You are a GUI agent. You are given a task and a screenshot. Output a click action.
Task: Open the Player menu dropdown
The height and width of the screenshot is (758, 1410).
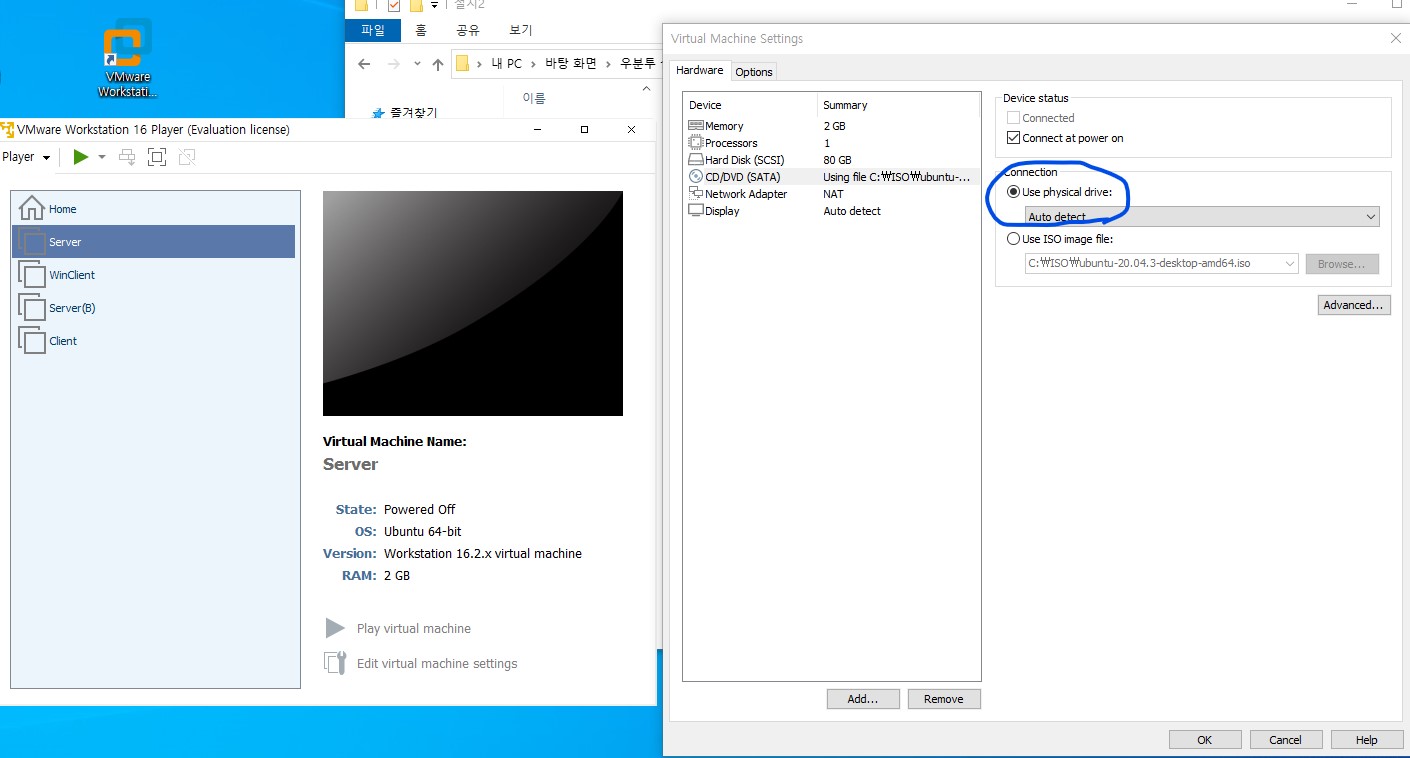(x=26, y=157)
